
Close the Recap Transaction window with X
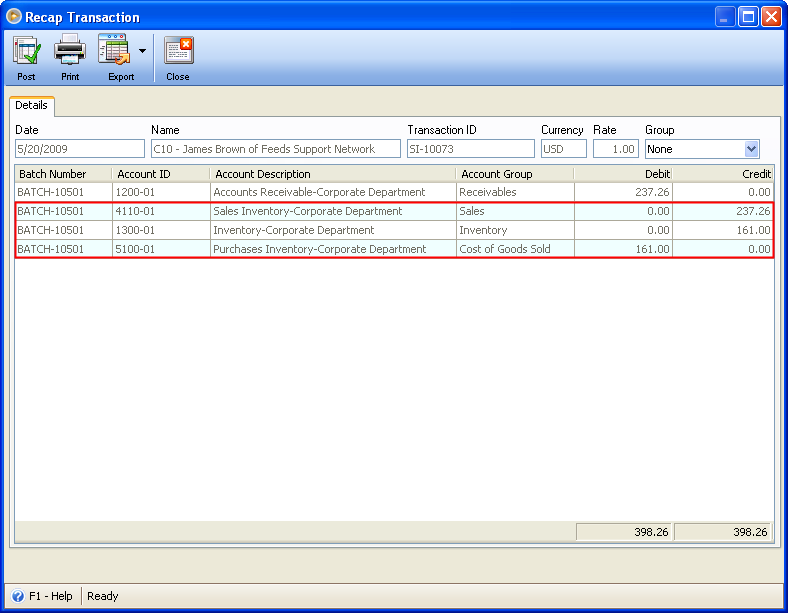[771, 17]
